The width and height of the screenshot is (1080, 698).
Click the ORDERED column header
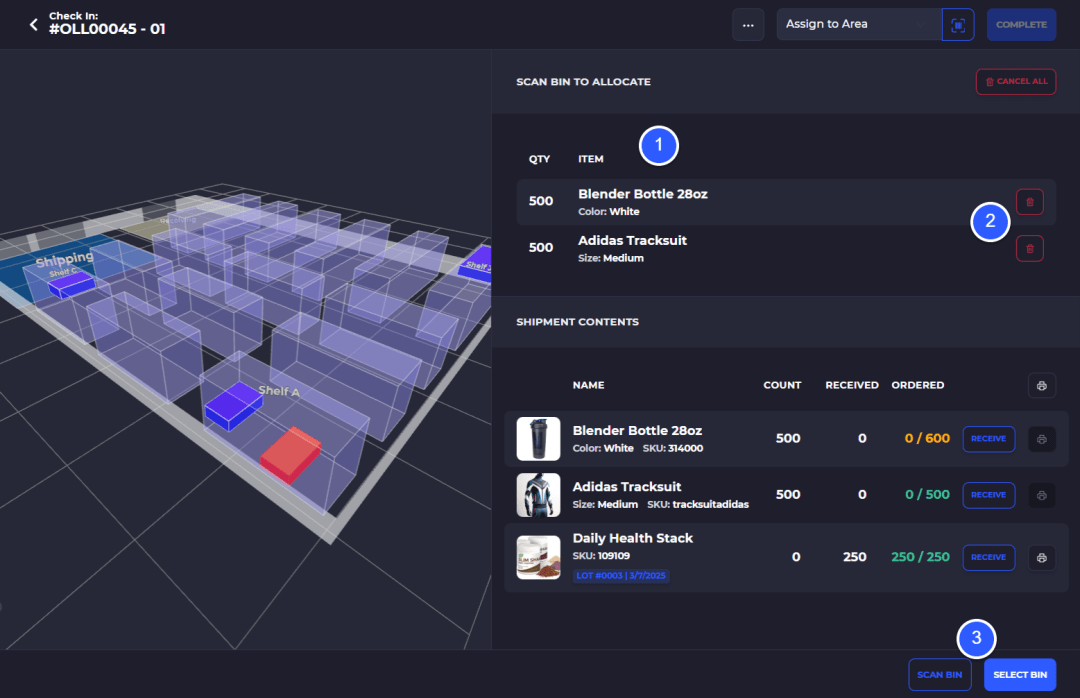(x=917, y=385)
